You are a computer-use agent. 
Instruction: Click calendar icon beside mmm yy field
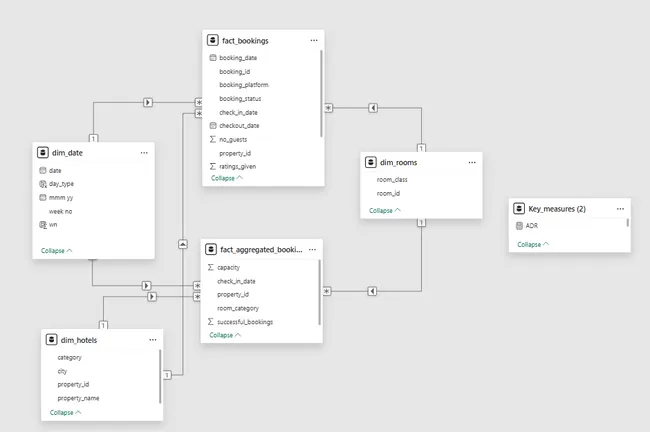(43, 197)
